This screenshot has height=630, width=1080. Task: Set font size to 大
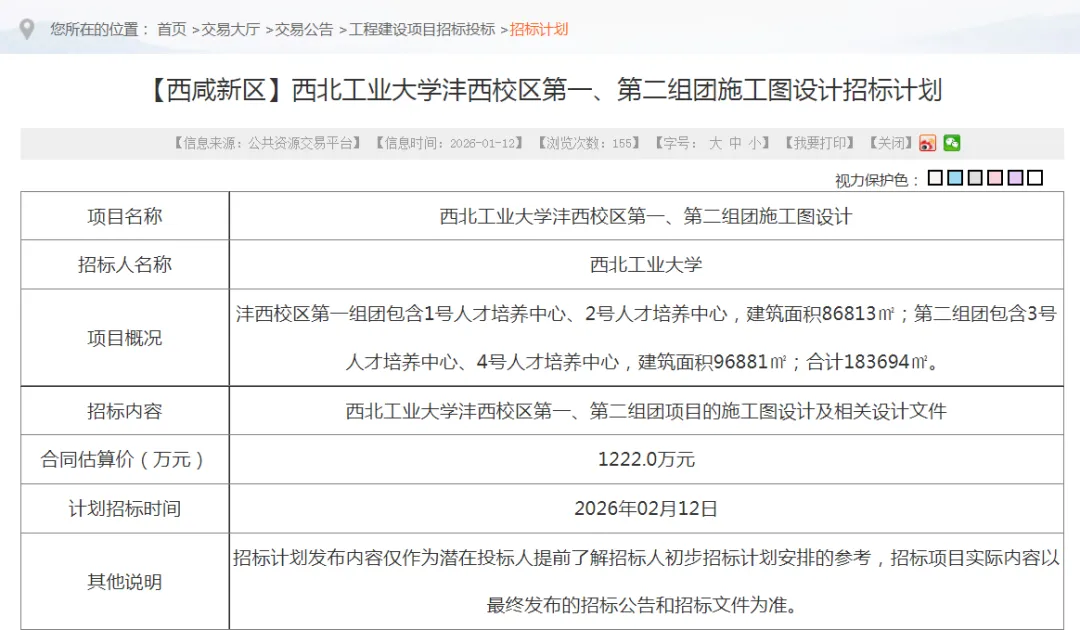pyautogui.click(x=715, y=143)
